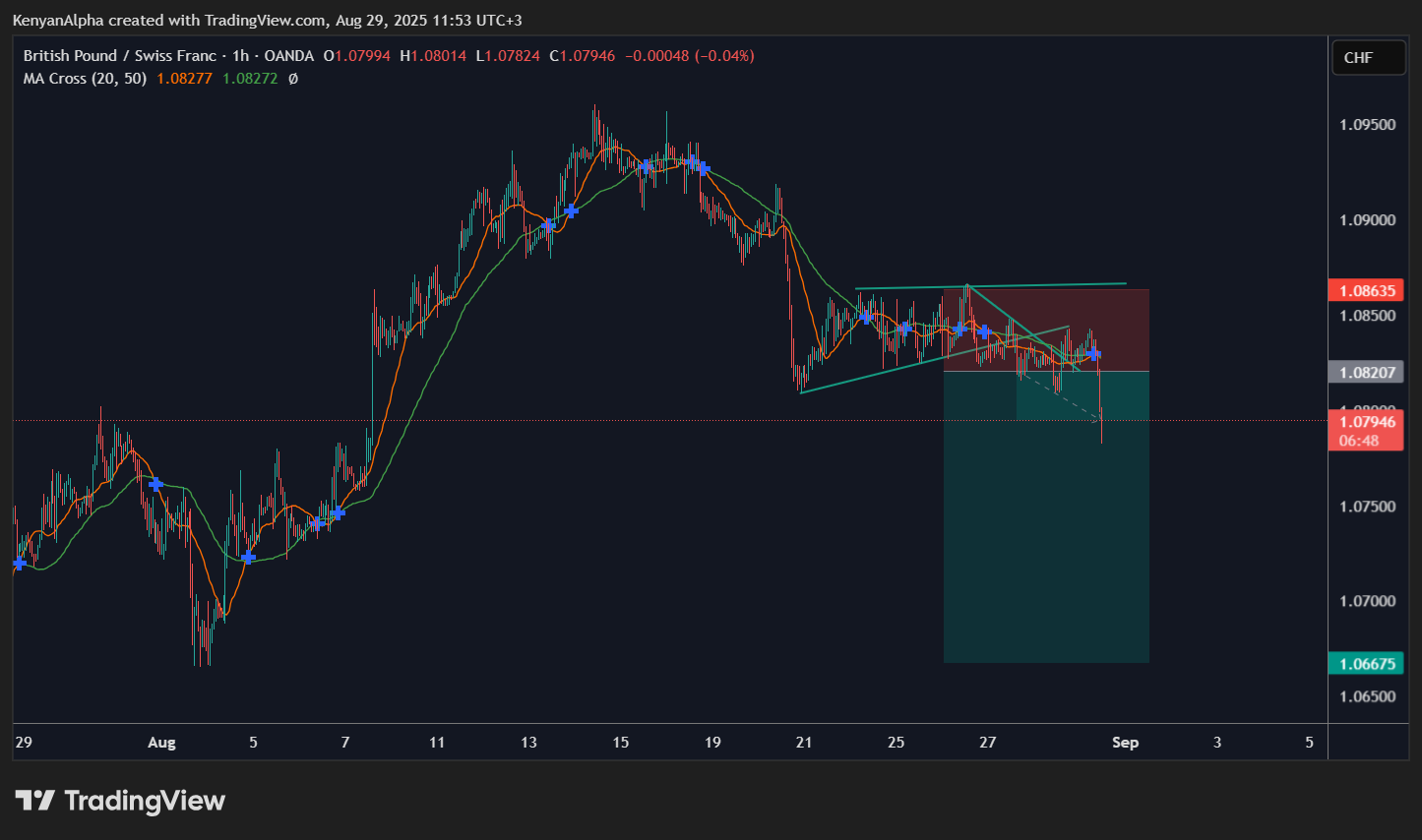
Task: Click the 11 date label on time axis
Action: point(437,743)
